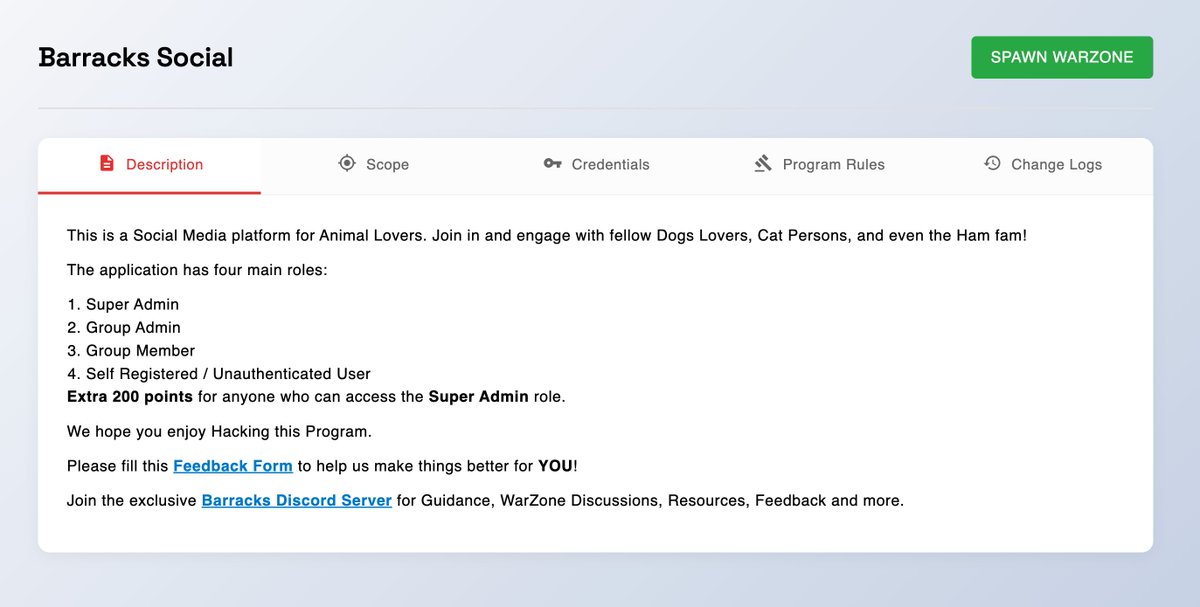This screenshot has width=1200, height=607.
Task: Click the '1. Super Admin' list item
Action: [123, 304]
